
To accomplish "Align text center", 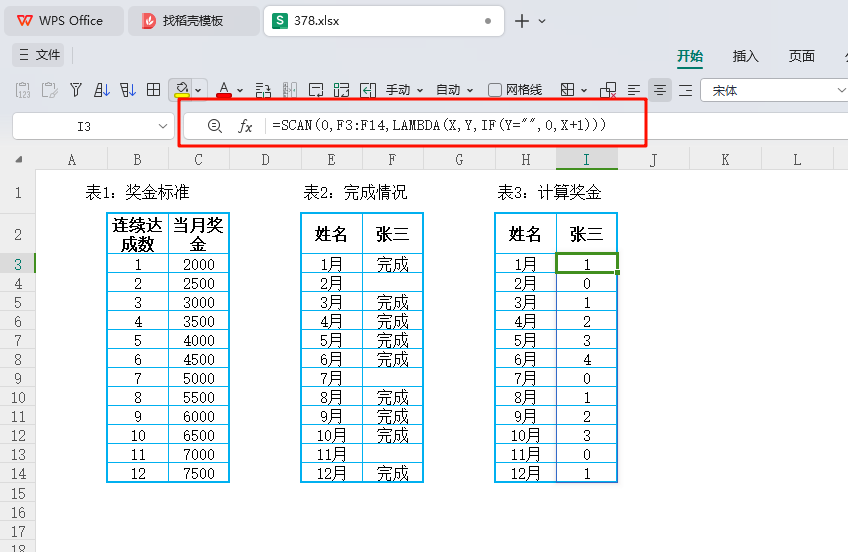I will (660, 90).
